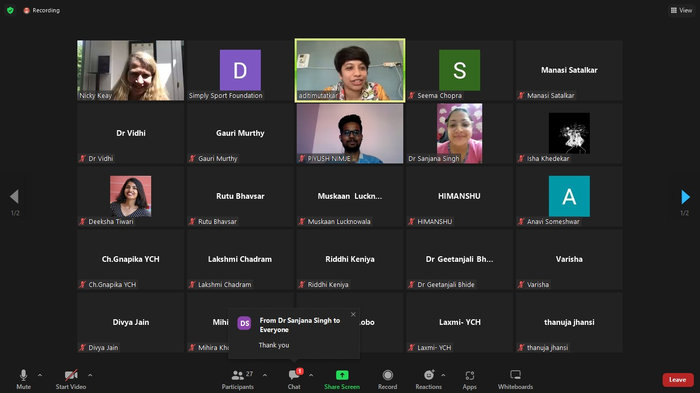
Task: Select Divya Jain's tile
Action: point(130,322)
